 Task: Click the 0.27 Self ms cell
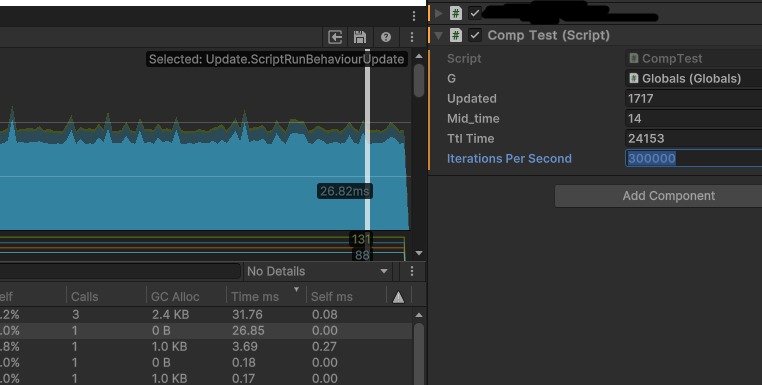pyautogui.click(x=324, y=347)
